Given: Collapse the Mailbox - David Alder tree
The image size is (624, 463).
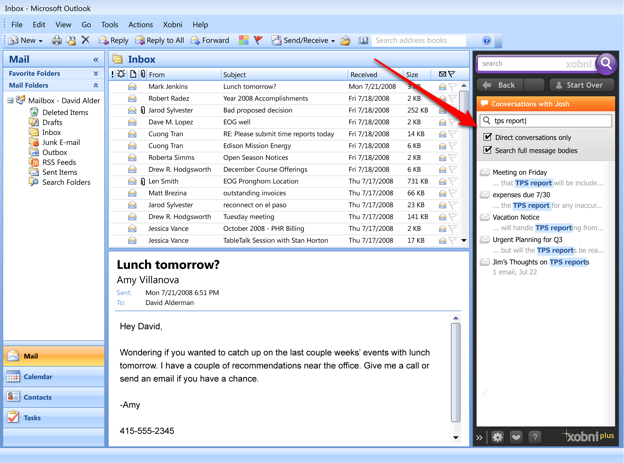Looking at the screenshot, I should pos(11,101).
